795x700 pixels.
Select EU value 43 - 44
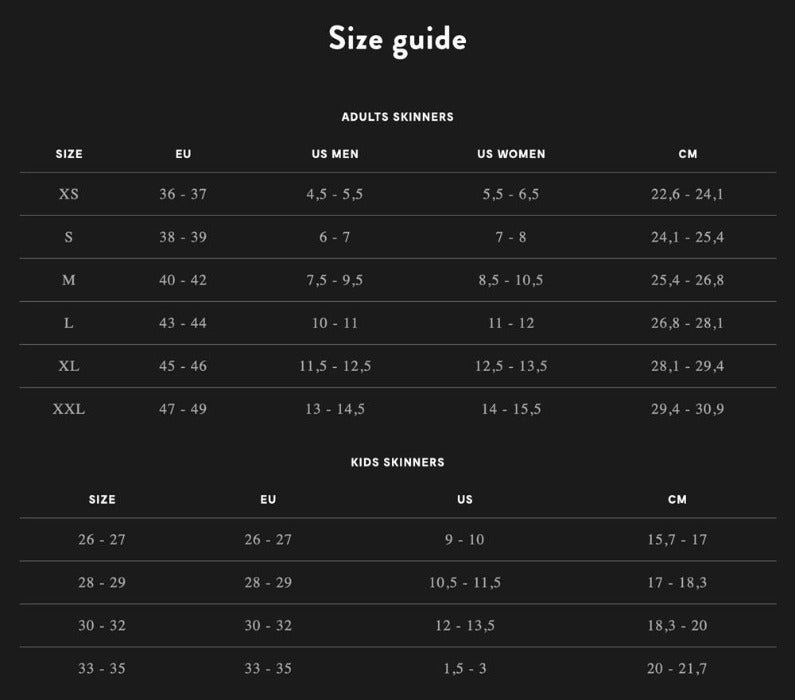point(183,323)
